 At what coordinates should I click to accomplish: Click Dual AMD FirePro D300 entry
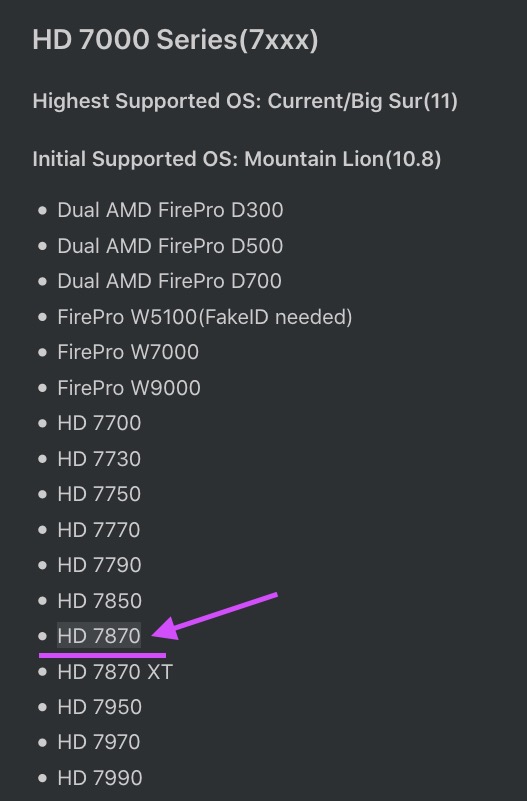click(170, 210)
